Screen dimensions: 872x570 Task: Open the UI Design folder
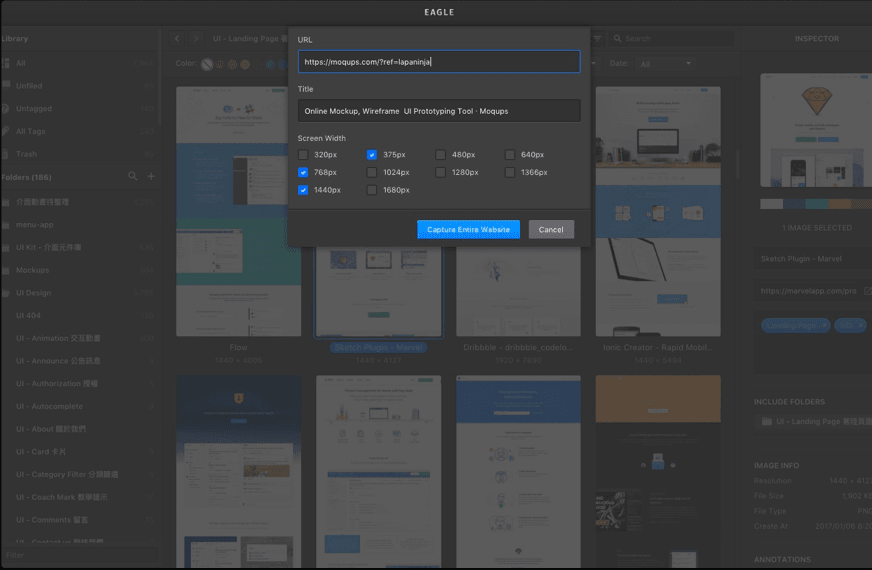click(78, 293)
